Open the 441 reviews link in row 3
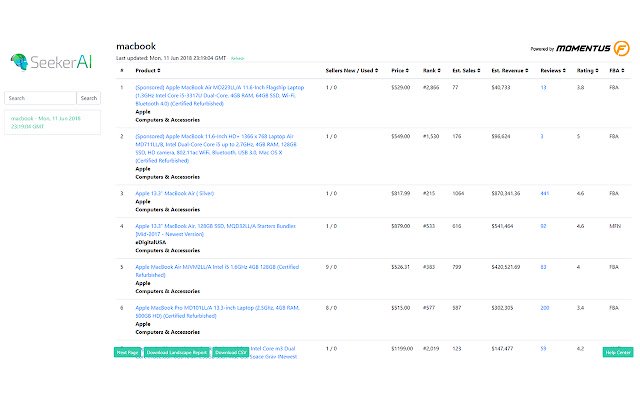The image size is (640, 400). coord(544,193)
